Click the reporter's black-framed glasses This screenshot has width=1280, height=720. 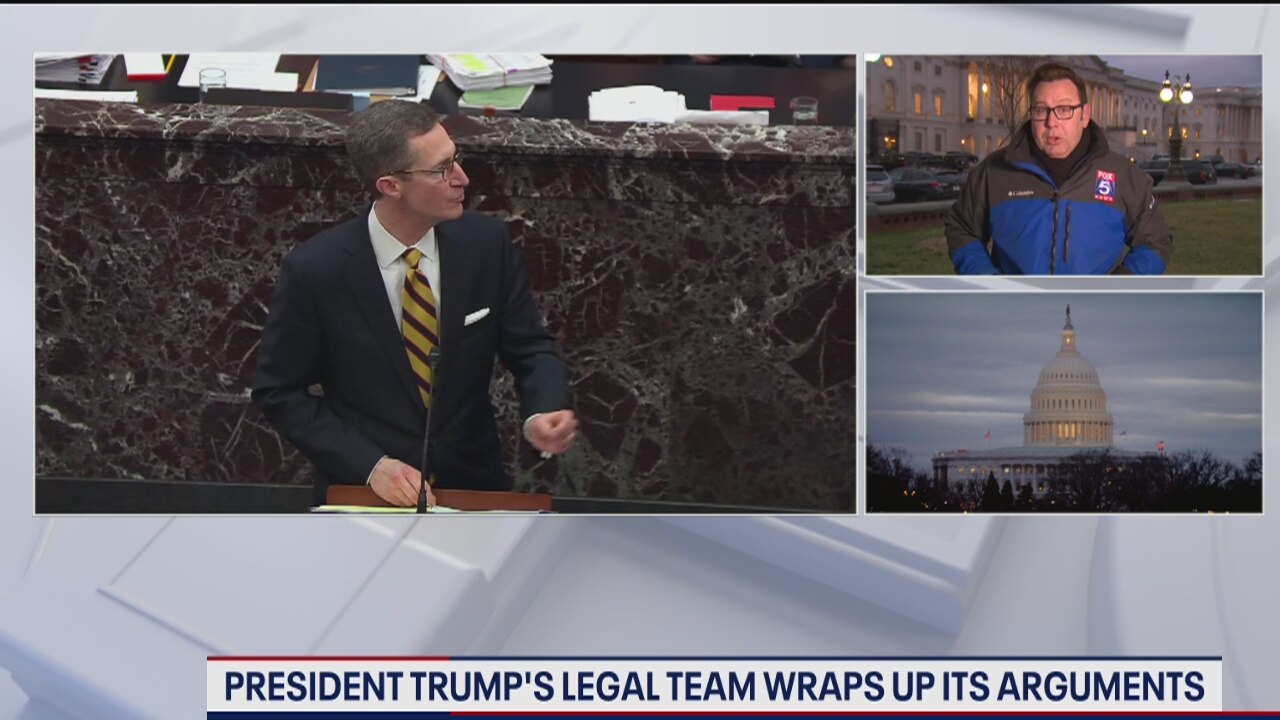click(x=1055, y=112)
